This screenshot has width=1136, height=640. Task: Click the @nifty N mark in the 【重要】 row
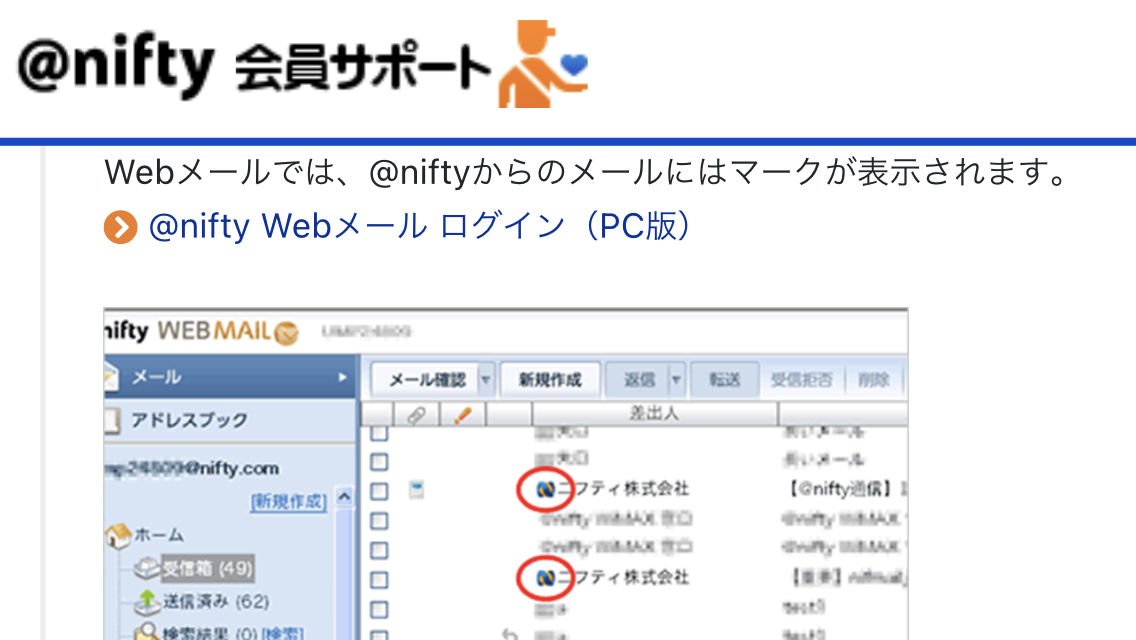545,578
